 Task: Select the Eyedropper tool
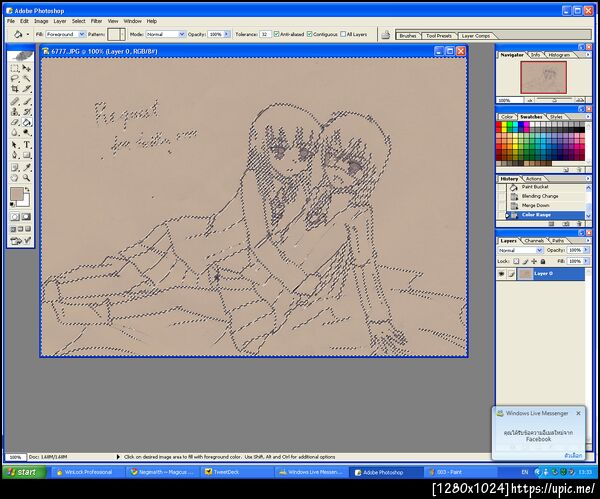click(x=26, y=168)
